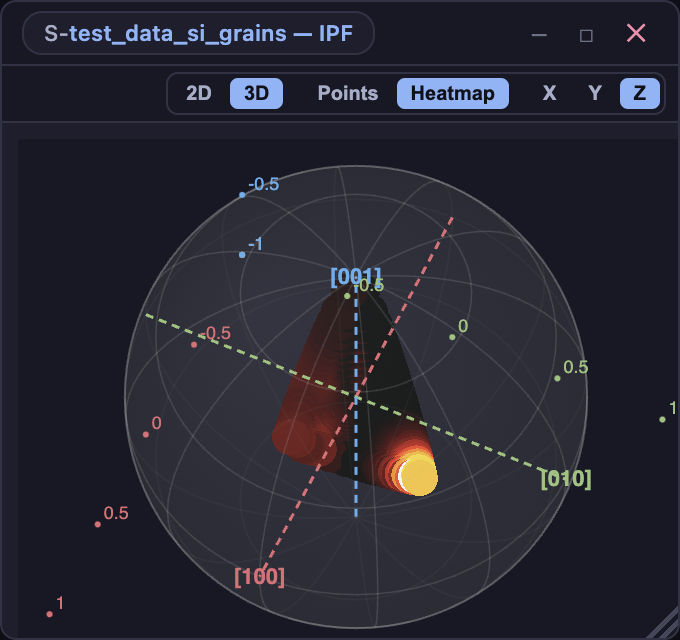Screen dimensions: 680x640
Task: Choose the Z direction for IPF
Action: pyautogui.click(x=640, y=93)
